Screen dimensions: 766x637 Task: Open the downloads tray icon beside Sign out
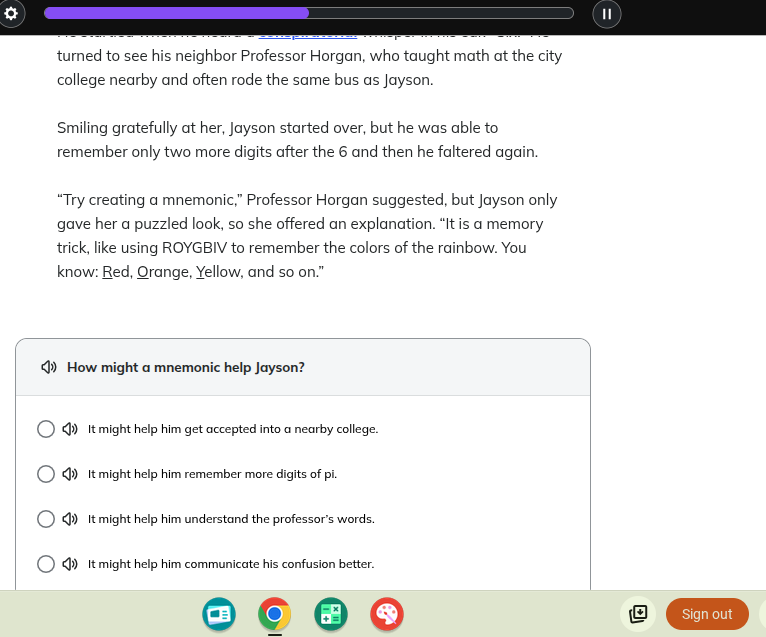[x=638, y=614]
